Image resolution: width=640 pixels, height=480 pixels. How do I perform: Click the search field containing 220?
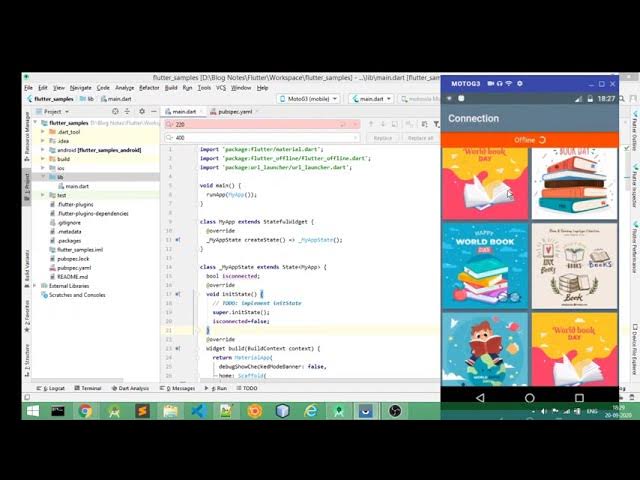[260, 125]
